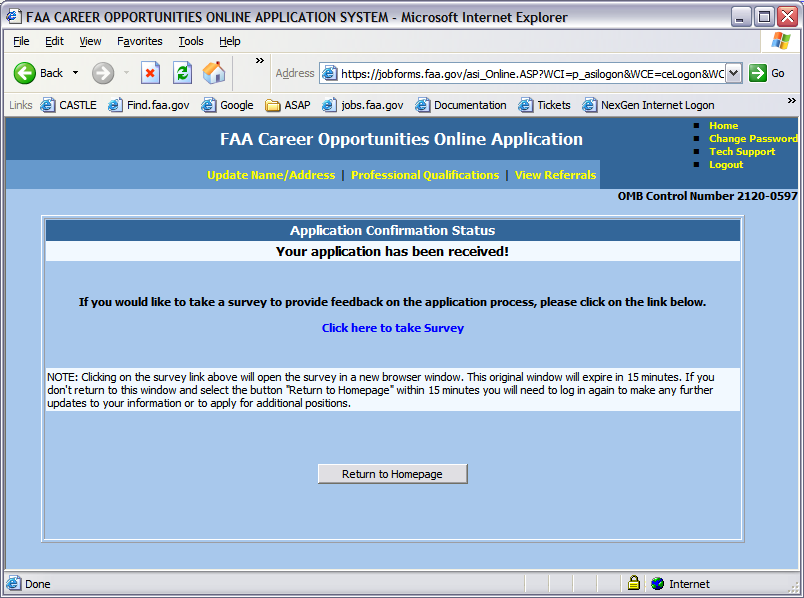804x598 pixels.
Task: Open the File menu
Action: coord(21,41)
